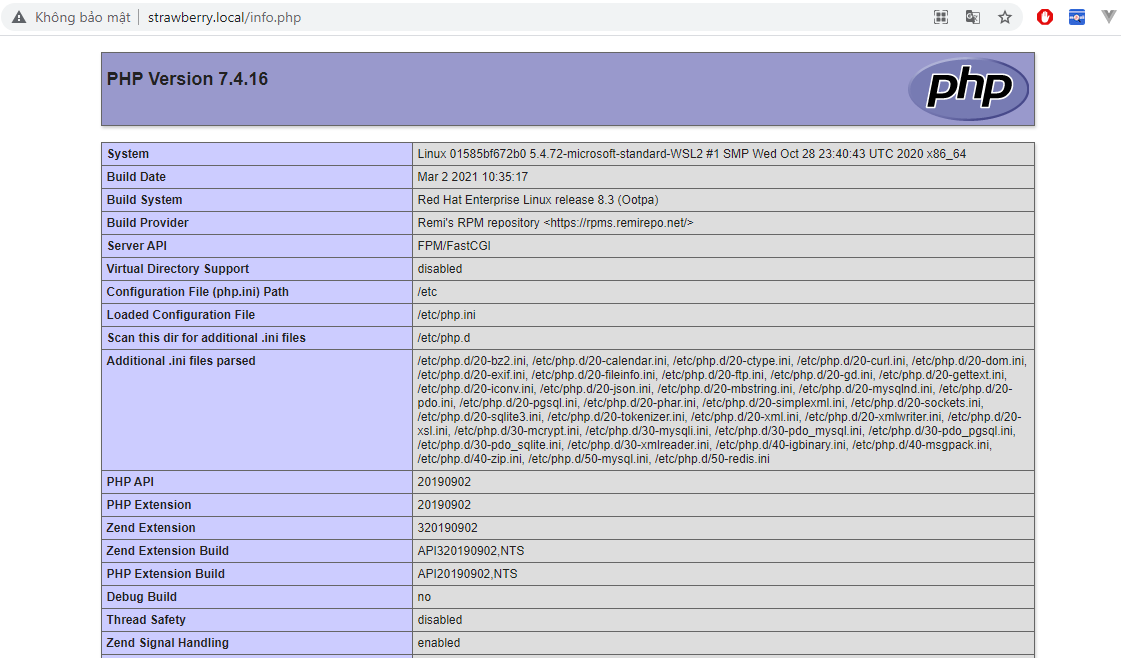
Task: Select the /etc/php.ini value
Action: [x=446, y=314]
